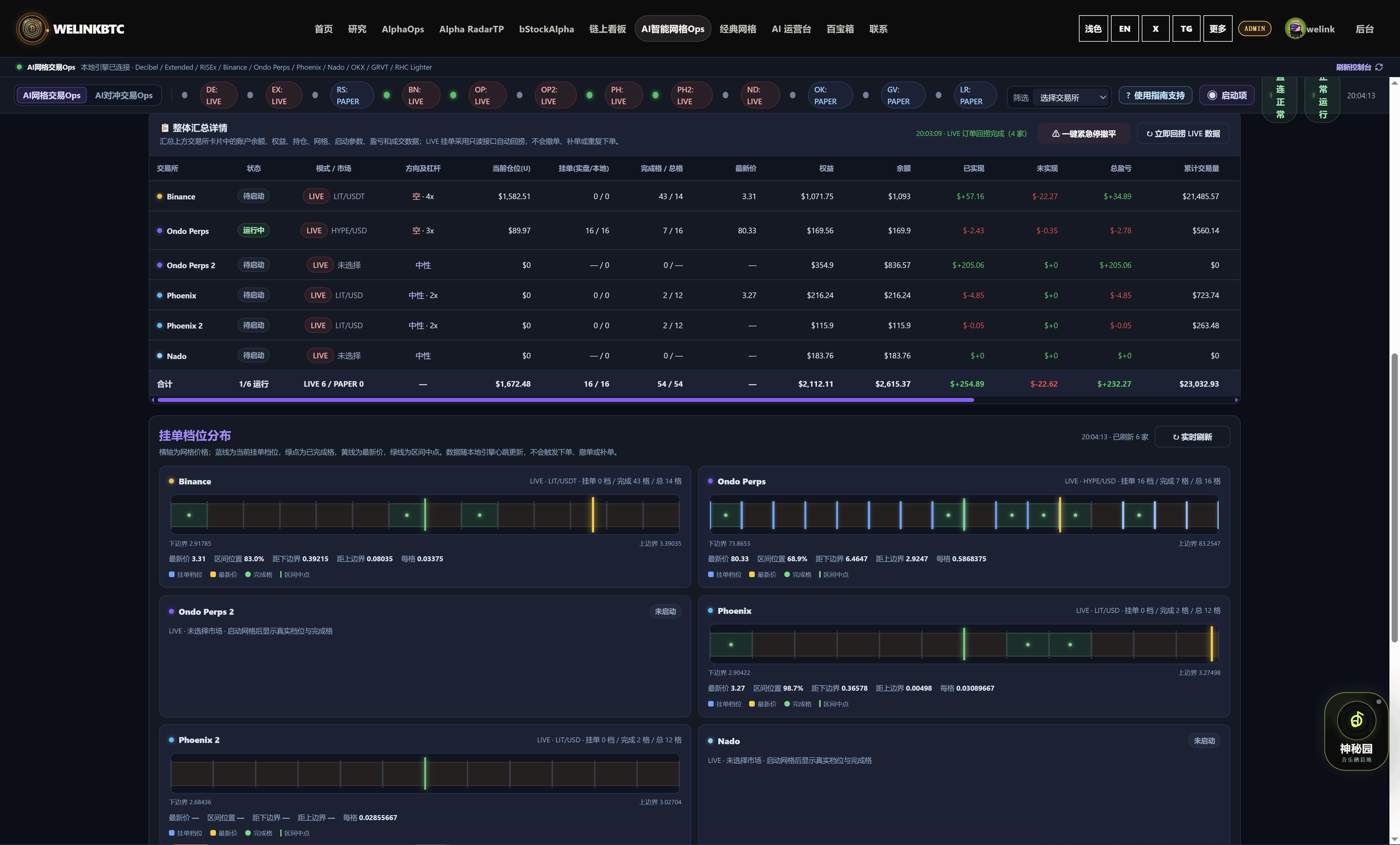Toggle the PH: LIVE exchange pill

[x=623, y=96]
